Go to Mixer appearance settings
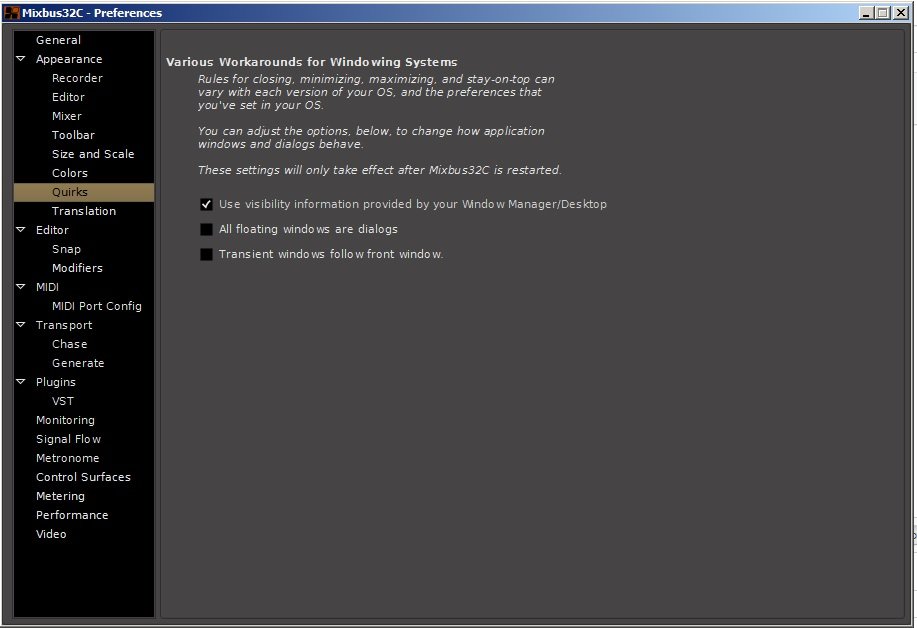Image resolution: width=917 pixels, height=628 pixels. (x=67, y=116)
